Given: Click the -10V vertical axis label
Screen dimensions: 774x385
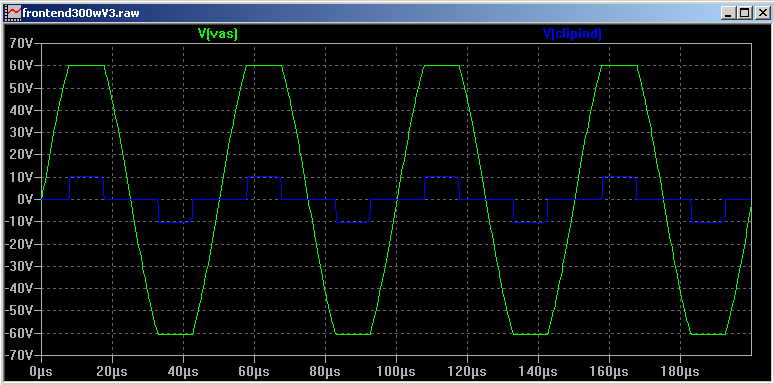Looking at the screenshot, I should point(19,222).
